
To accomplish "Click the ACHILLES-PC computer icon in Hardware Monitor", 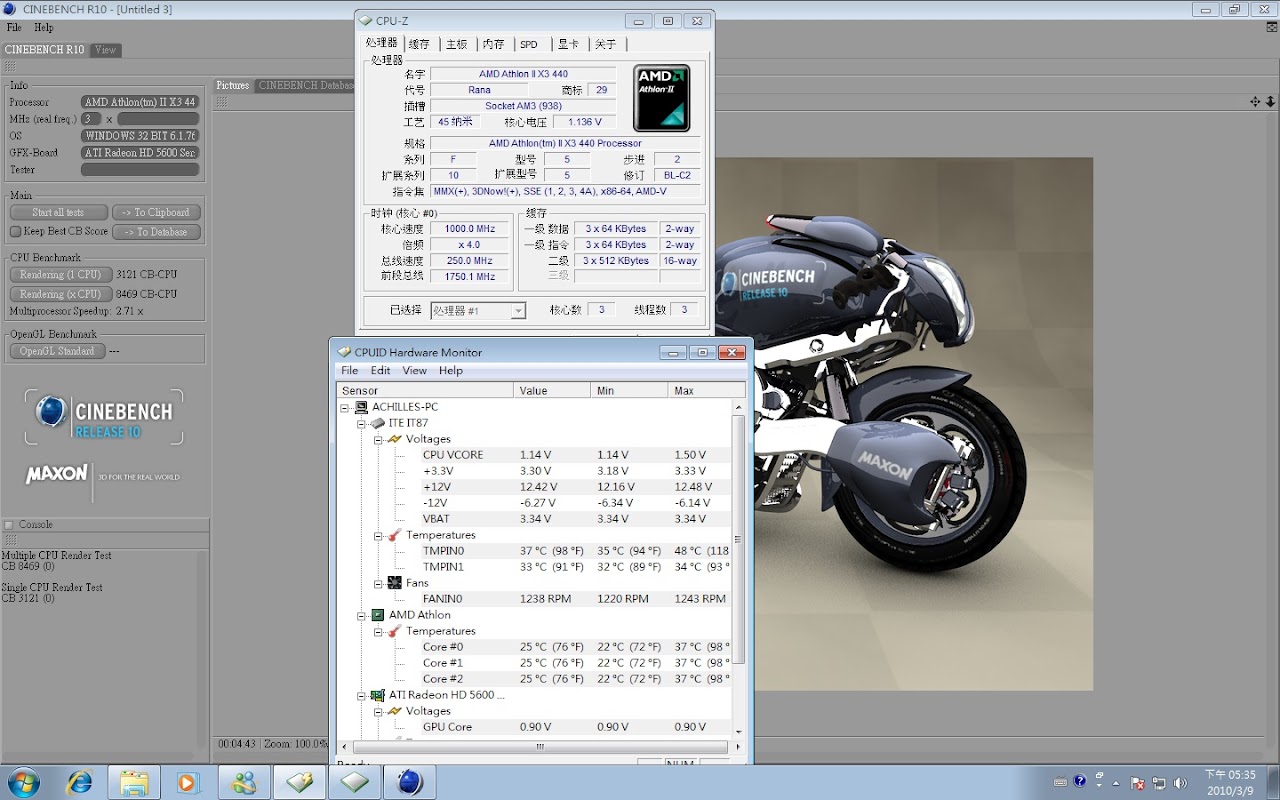I will pyautogui.click(x=361, y=407).
